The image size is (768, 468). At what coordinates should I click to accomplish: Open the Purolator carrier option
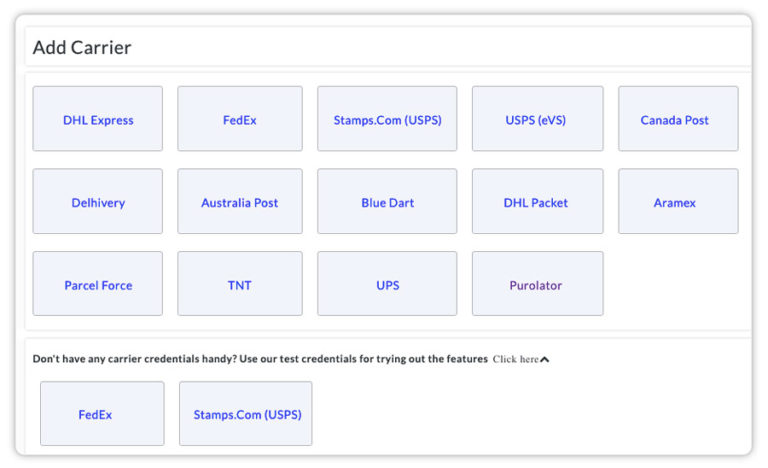[537, 284]
